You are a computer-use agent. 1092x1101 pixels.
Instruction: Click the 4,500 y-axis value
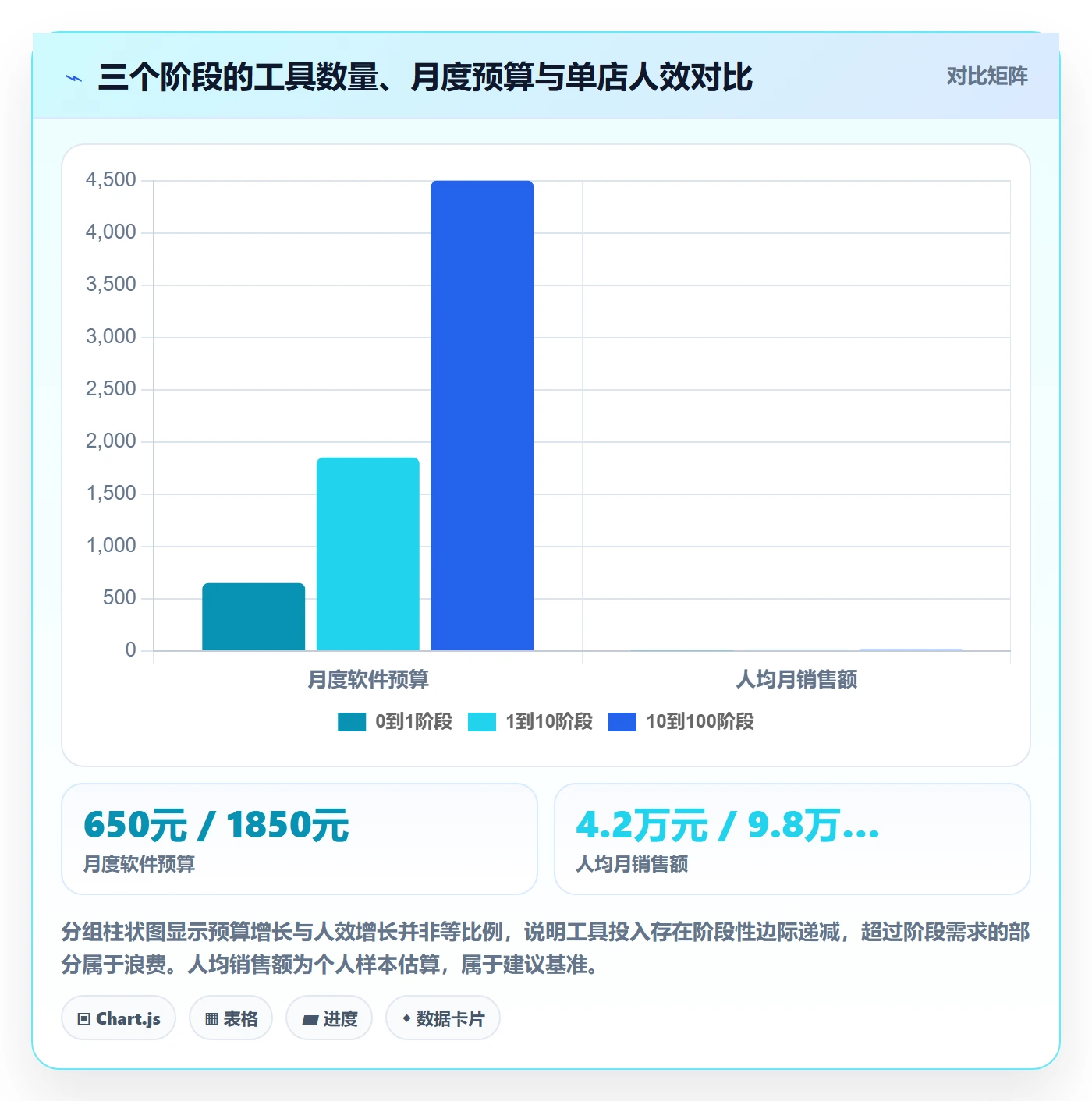[x=111, y=180]
